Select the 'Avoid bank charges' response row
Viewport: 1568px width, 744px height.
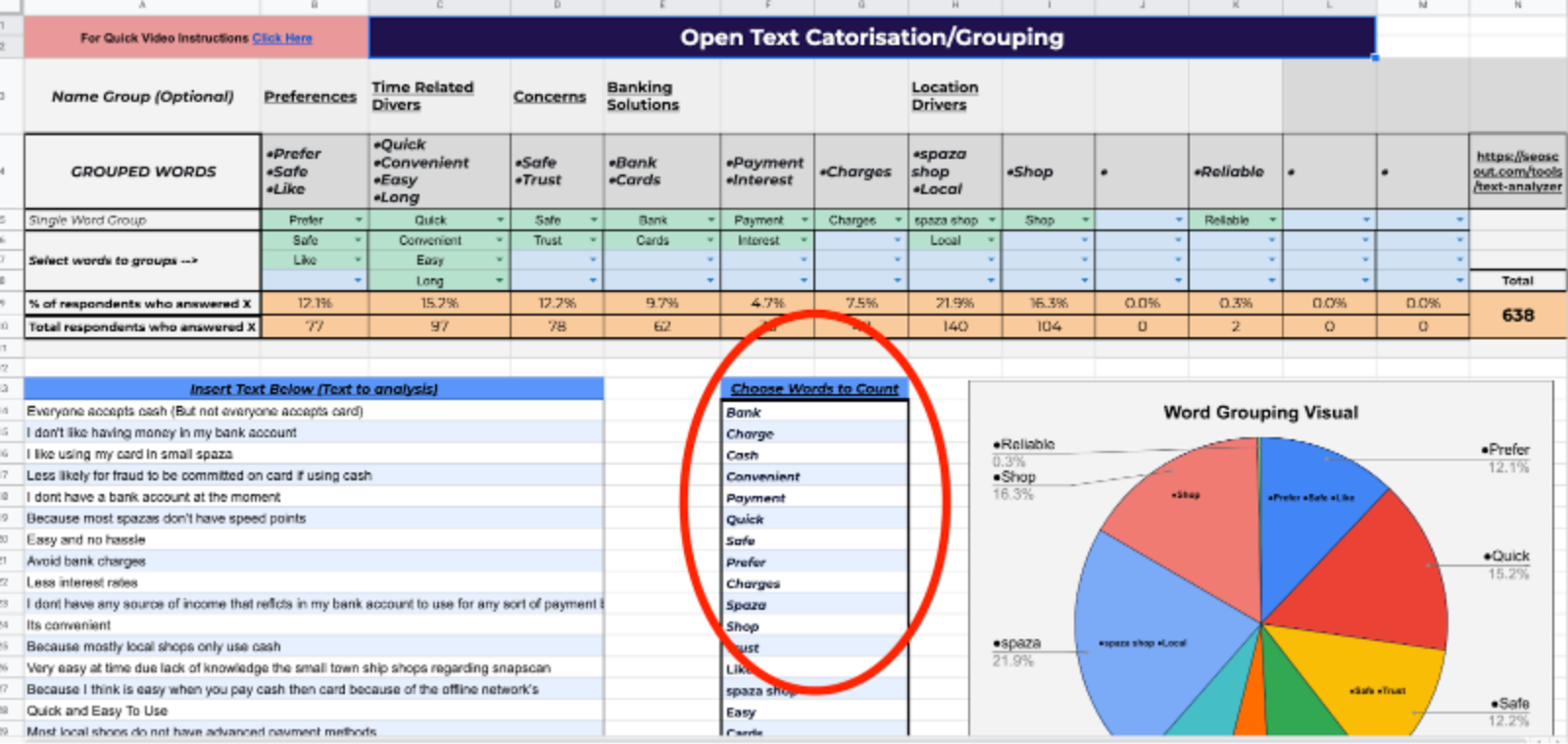tap(314, 561)
